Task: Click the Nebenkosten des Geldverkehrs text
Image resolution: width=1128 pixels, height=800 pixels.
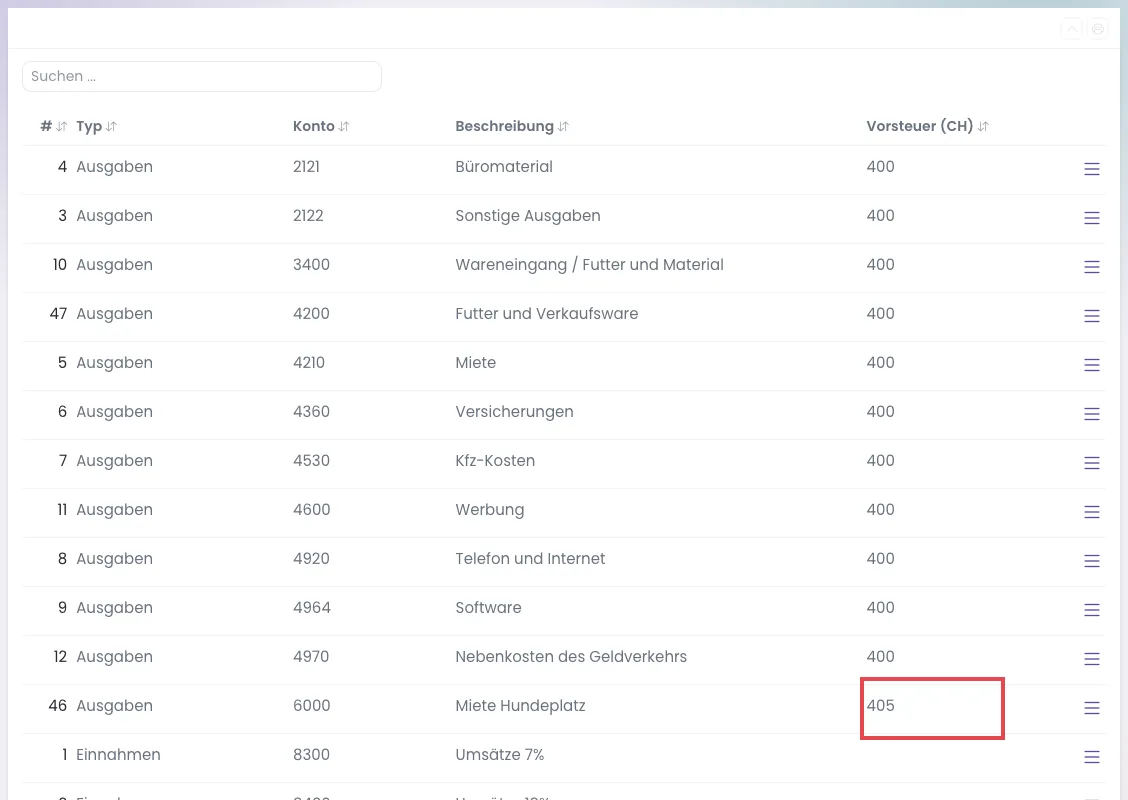Action: pos(570,656)
